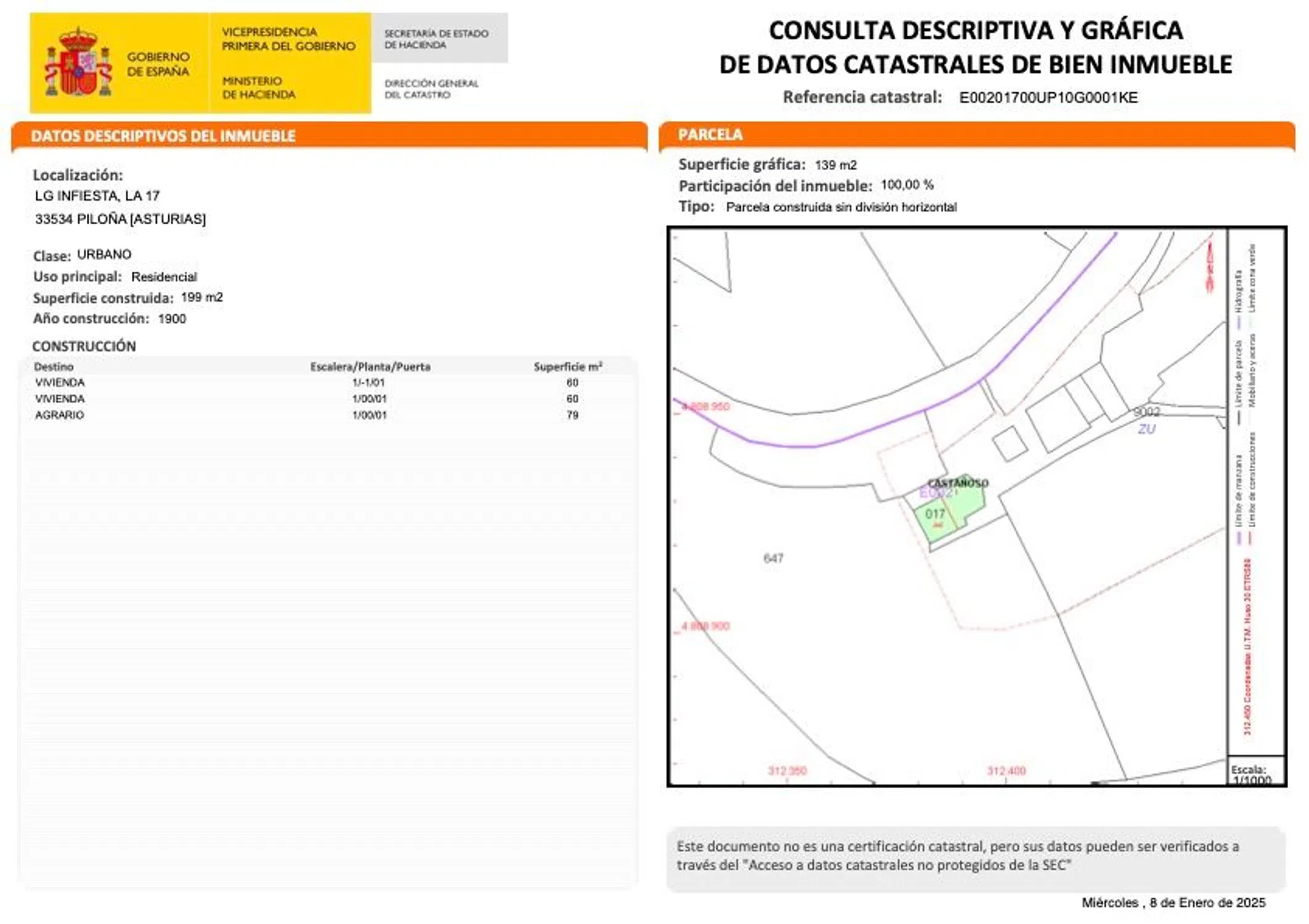Click the Escala 1/1000 box

(x=1255, y=772)
